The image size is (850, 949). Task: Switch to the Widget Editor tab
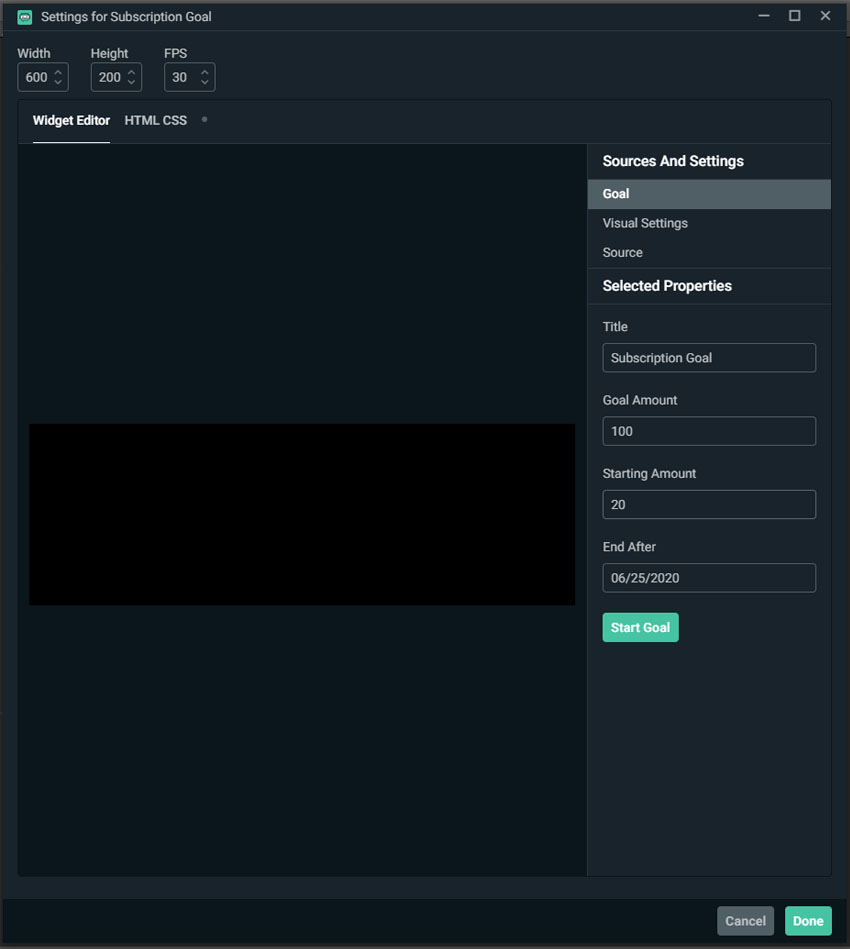click(71, 120)
